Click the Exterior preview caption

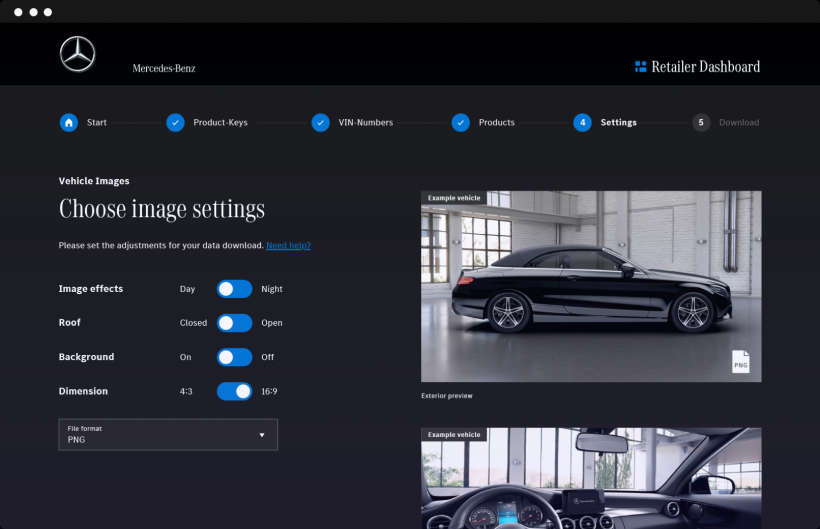click(x=447, y=396)
